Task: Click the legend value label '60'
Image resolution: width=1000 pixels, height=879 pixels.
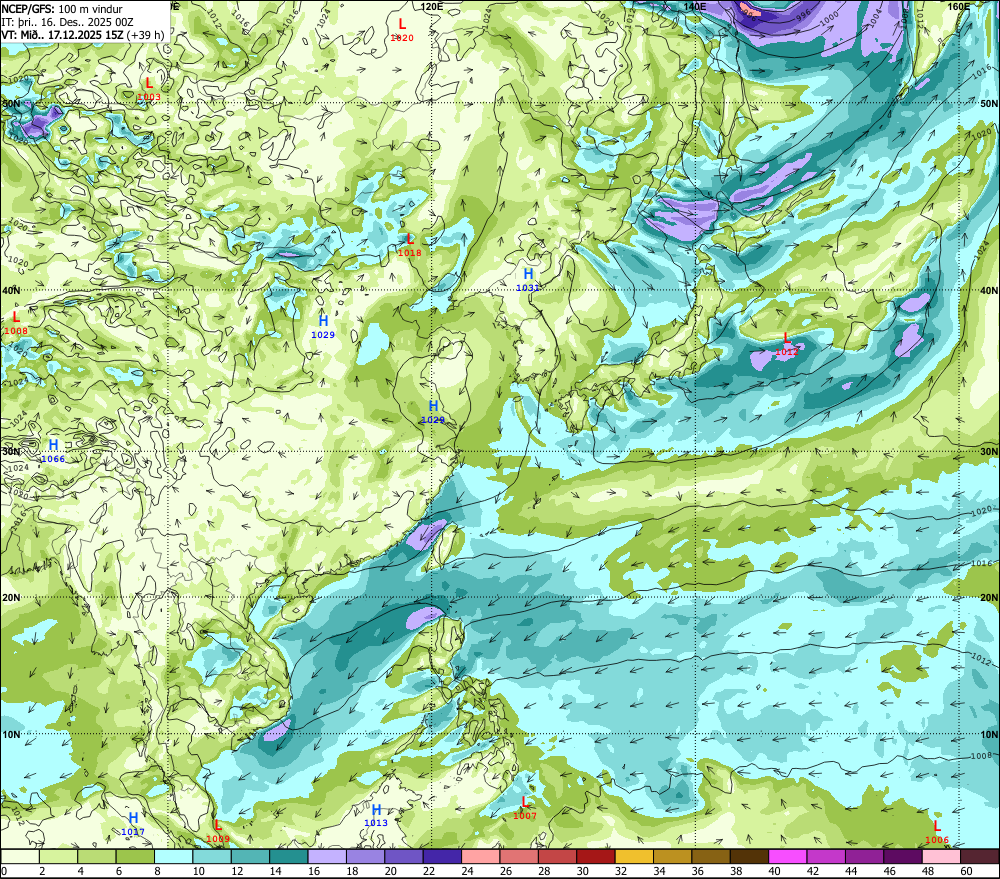Action: [966, 871]
